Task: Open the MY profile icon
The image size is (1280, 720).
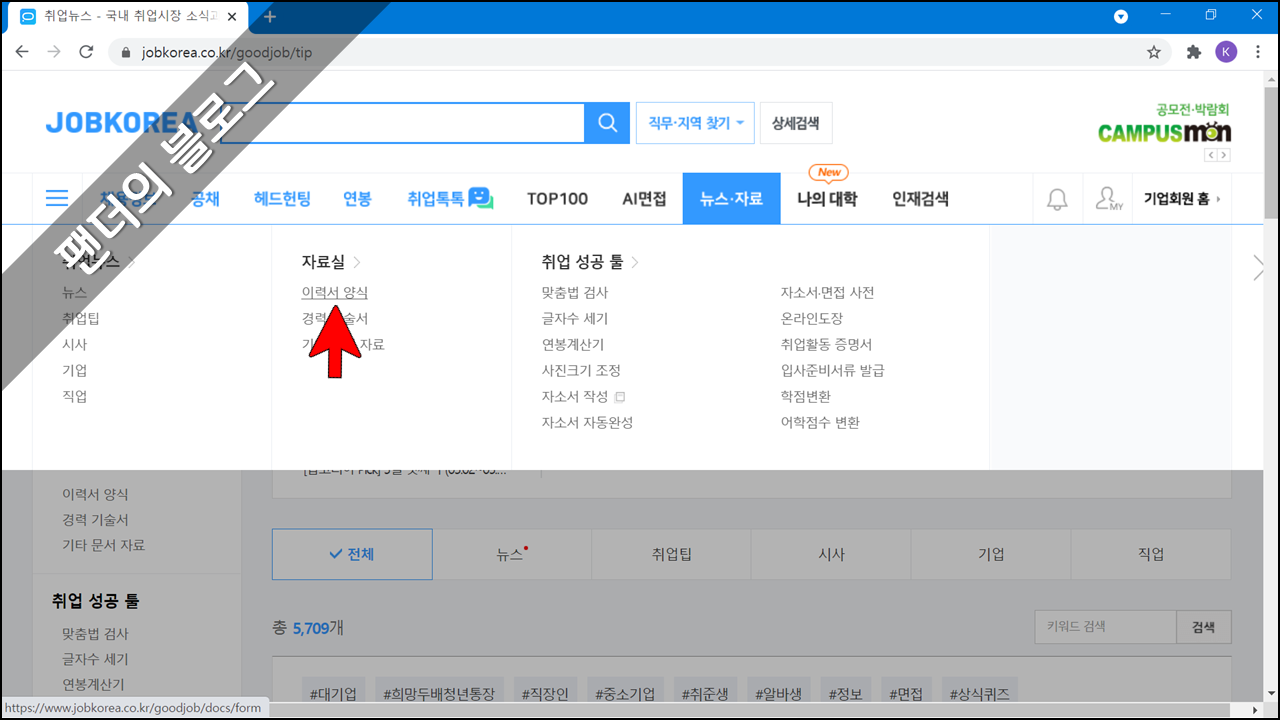Action: tap(1108, 199)
